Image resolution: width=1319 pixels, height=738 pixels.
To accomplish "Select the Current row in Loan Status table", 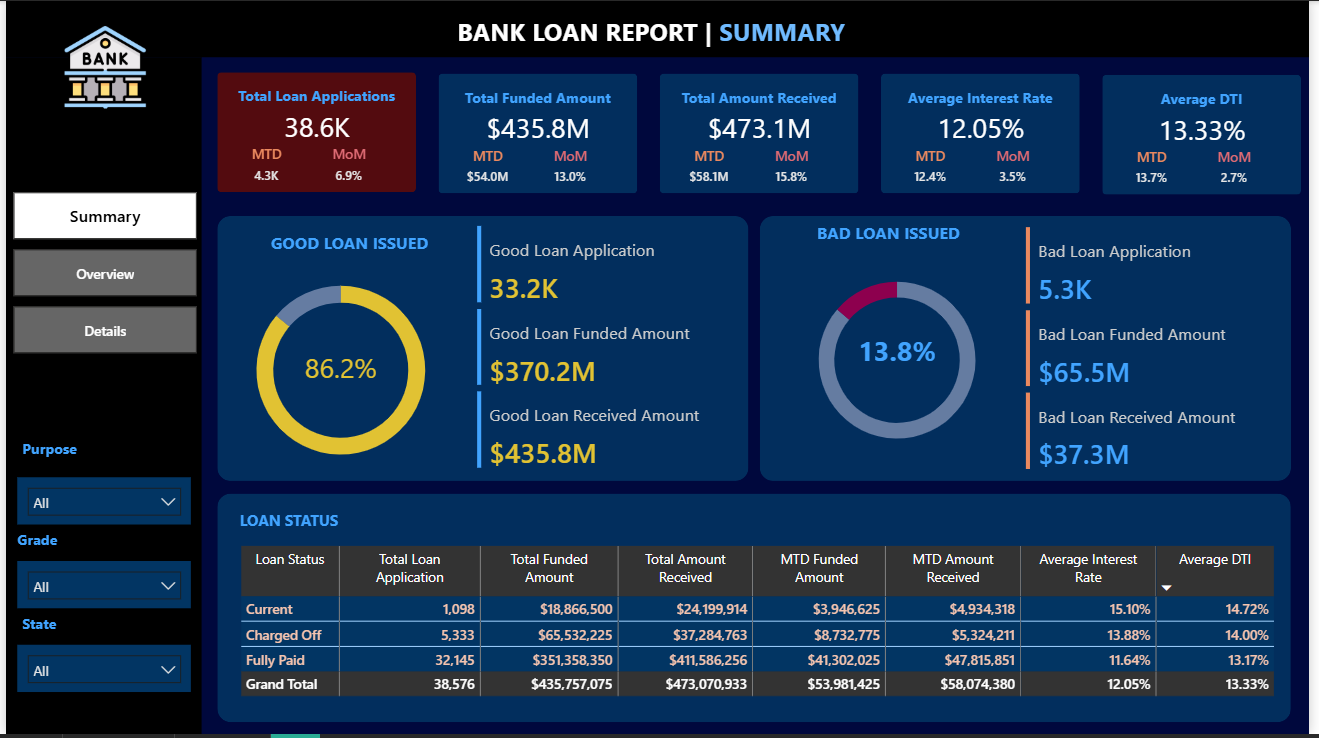I will pyautogui.click(x=290, y=609).
